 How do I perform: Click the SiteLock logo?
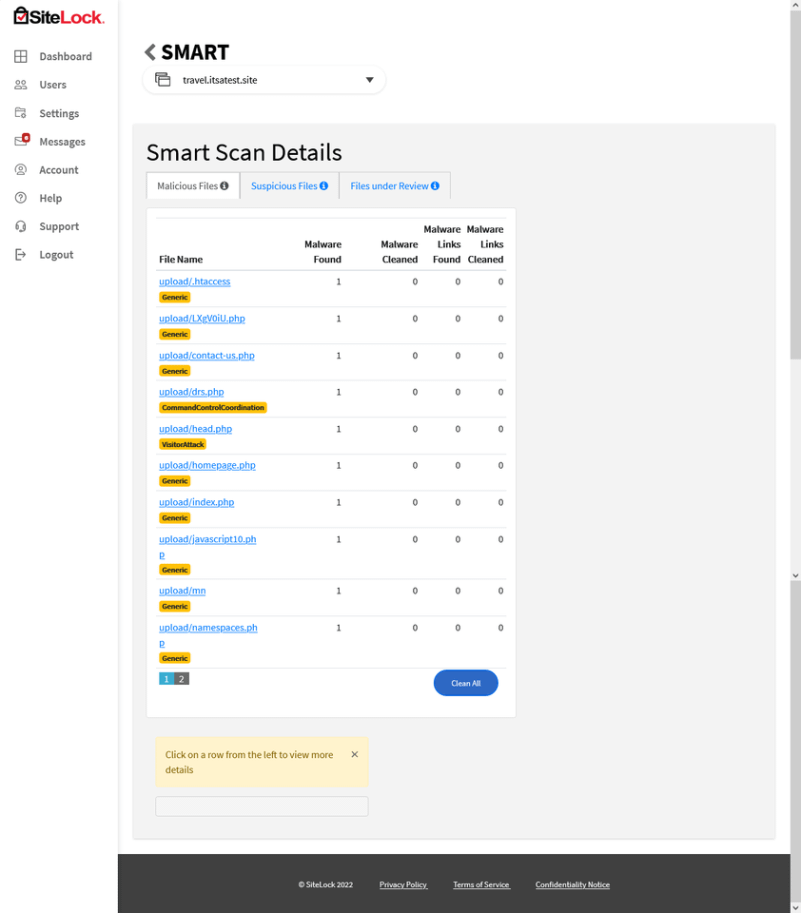(58, 16)
